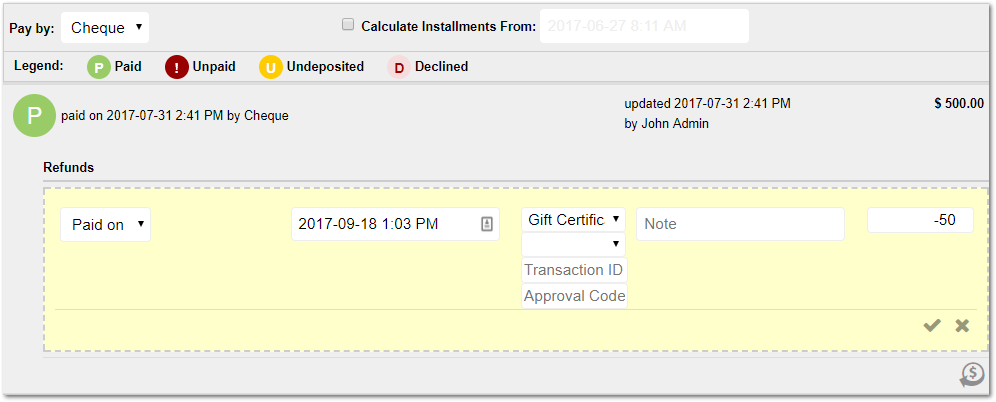The width and height of the screenshot is (996, 402).
Task: Click the Transaction ID field
Action: (x=574, y=270)
